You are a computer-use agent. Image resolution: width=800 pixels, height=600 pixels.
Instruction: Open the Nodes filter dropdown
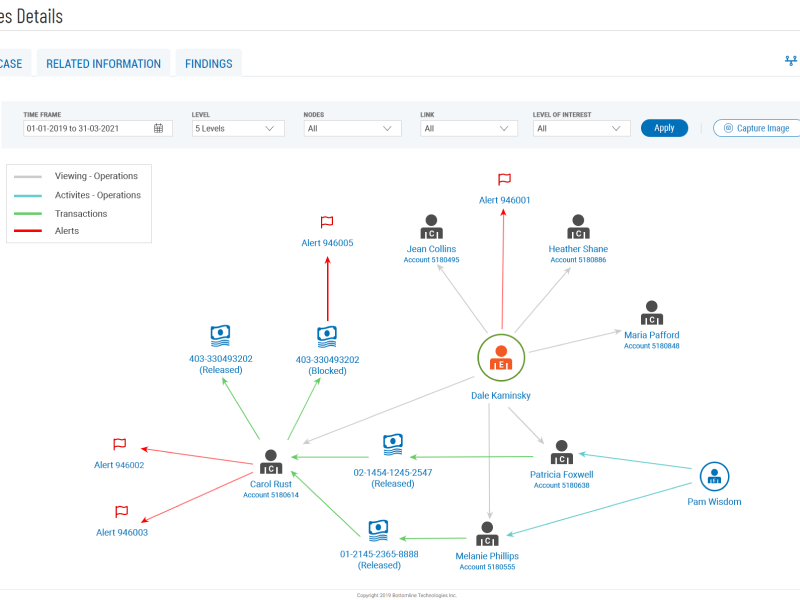point(352,128)
